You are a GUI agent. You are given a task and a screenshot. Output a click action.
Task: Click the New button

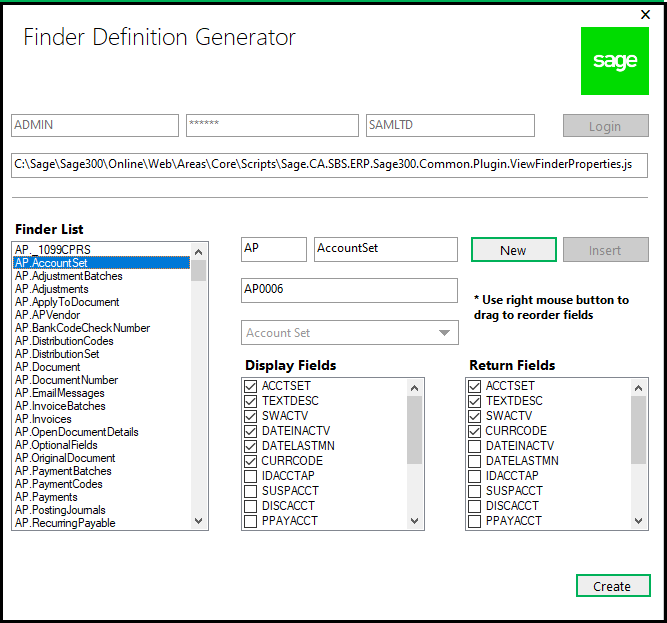[x=513, y=250]
